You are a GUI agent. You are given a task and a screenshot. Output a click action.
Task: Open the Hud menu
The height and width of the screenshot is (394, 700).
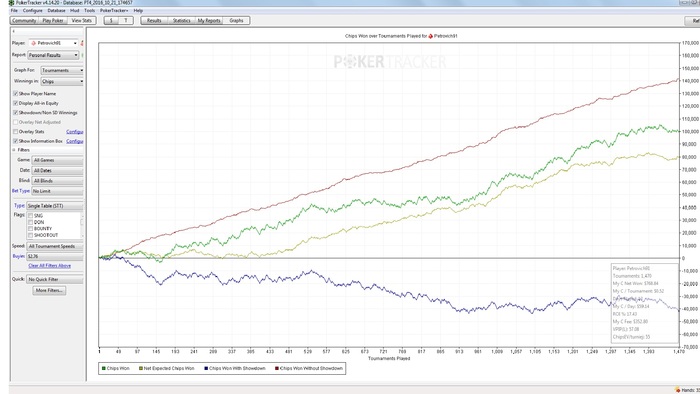75,10
